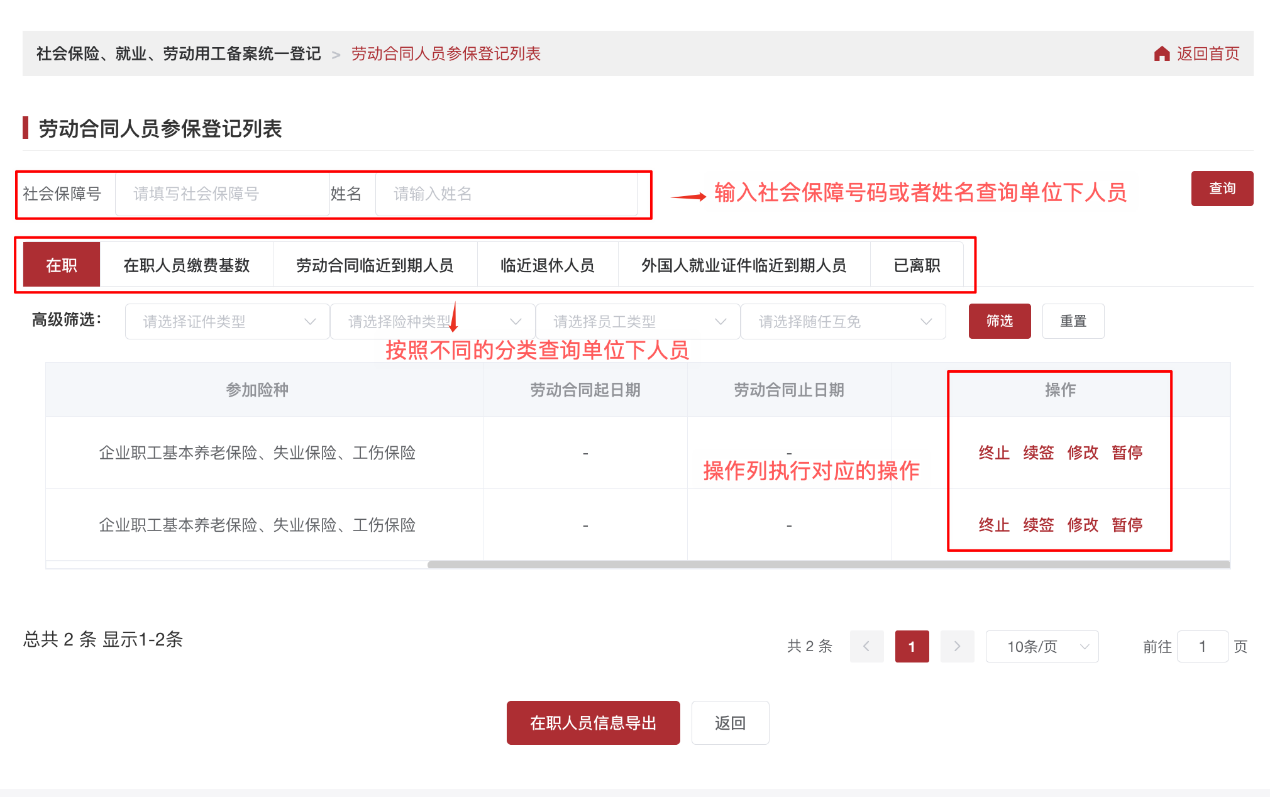Click the next page arrow in pagination
Screen dimensions: 1270x797
tap(956, 646)
